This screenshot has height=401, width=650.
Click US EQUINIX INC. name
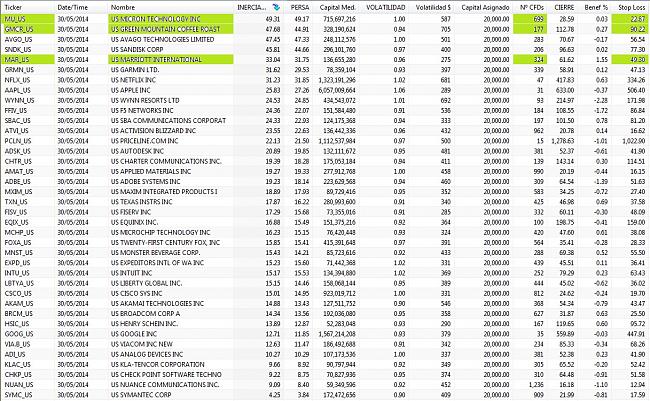[134, 222]
